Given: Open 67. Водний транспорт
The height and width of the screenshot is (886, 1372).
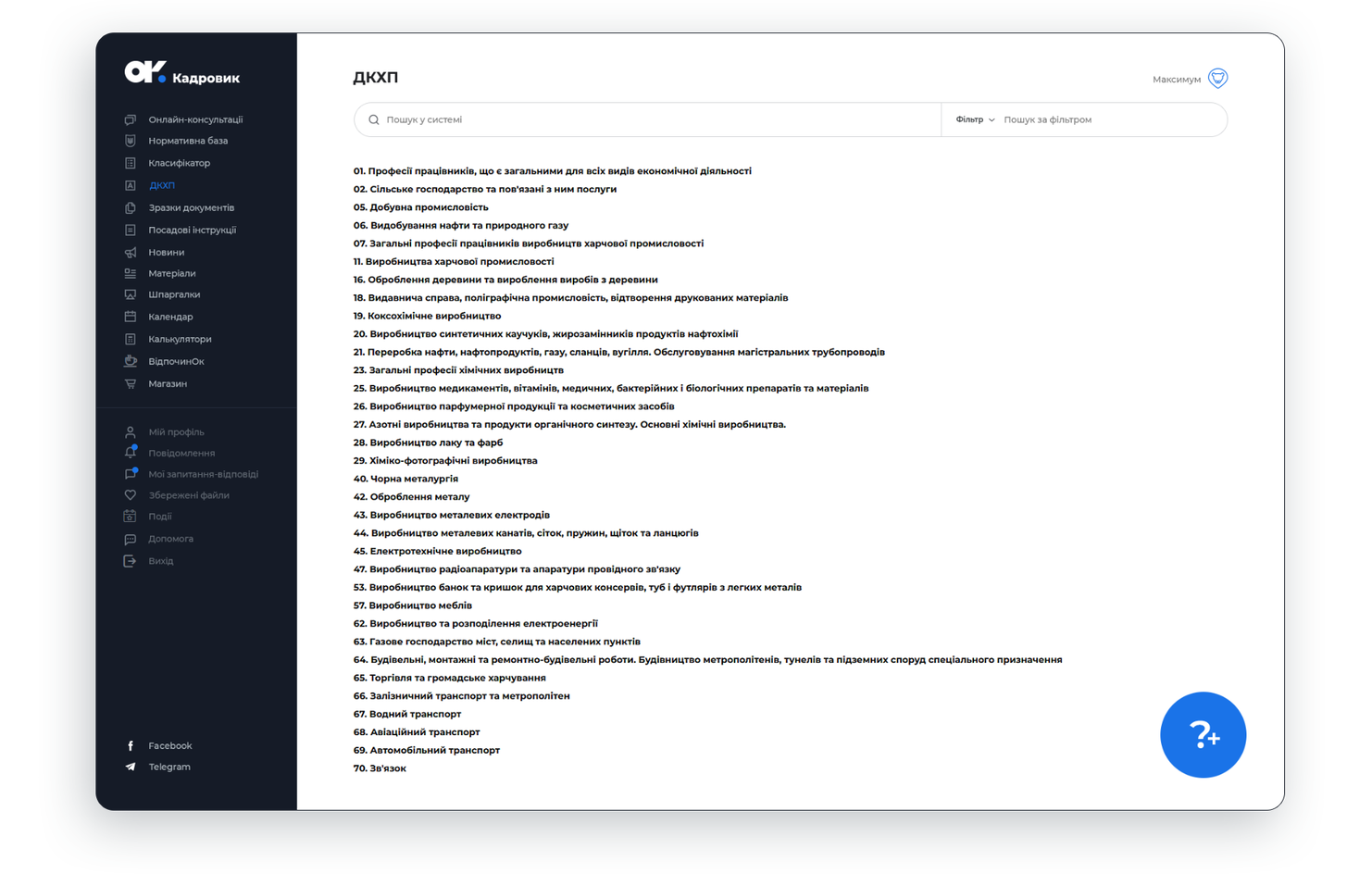Looking at the screenshot, I should 407,714.
